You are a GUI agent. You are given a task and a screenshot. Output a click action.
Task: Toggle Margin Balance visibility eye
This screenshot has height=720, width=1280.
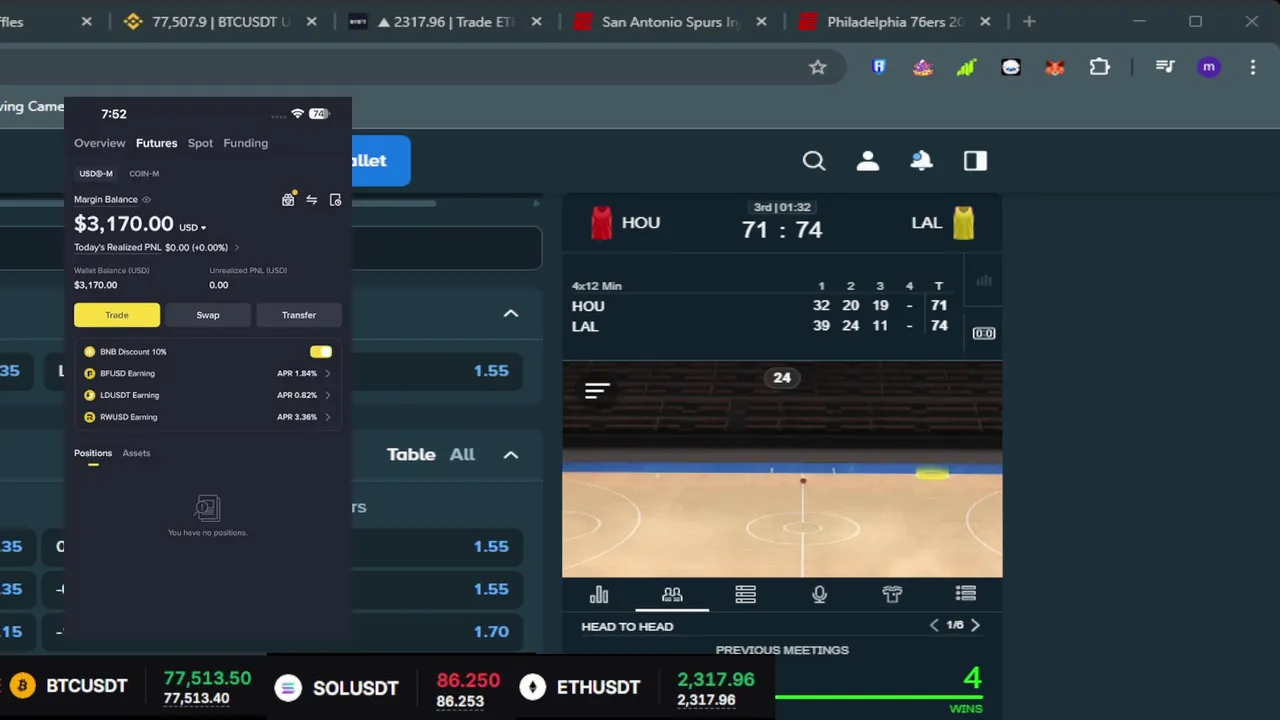click(x=146, y=200)
